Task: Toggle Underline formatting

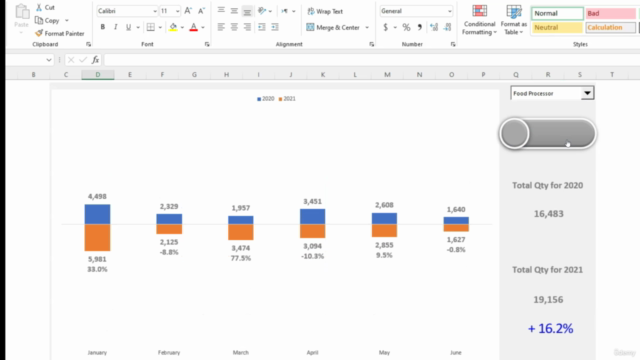Action: click(x=128, y=27)
